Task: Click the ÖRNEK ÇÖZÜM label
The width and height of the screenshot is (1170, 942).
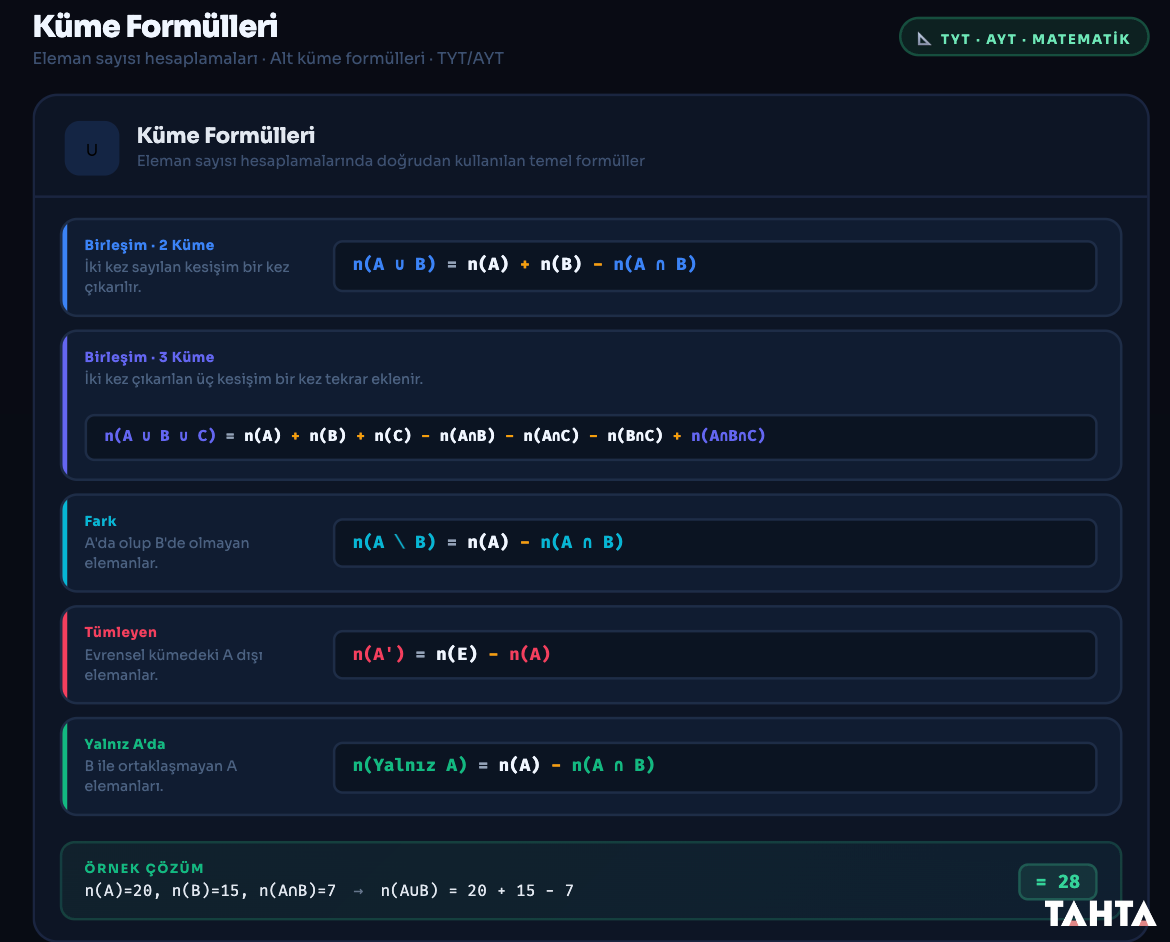Action: tap(144, 868)
